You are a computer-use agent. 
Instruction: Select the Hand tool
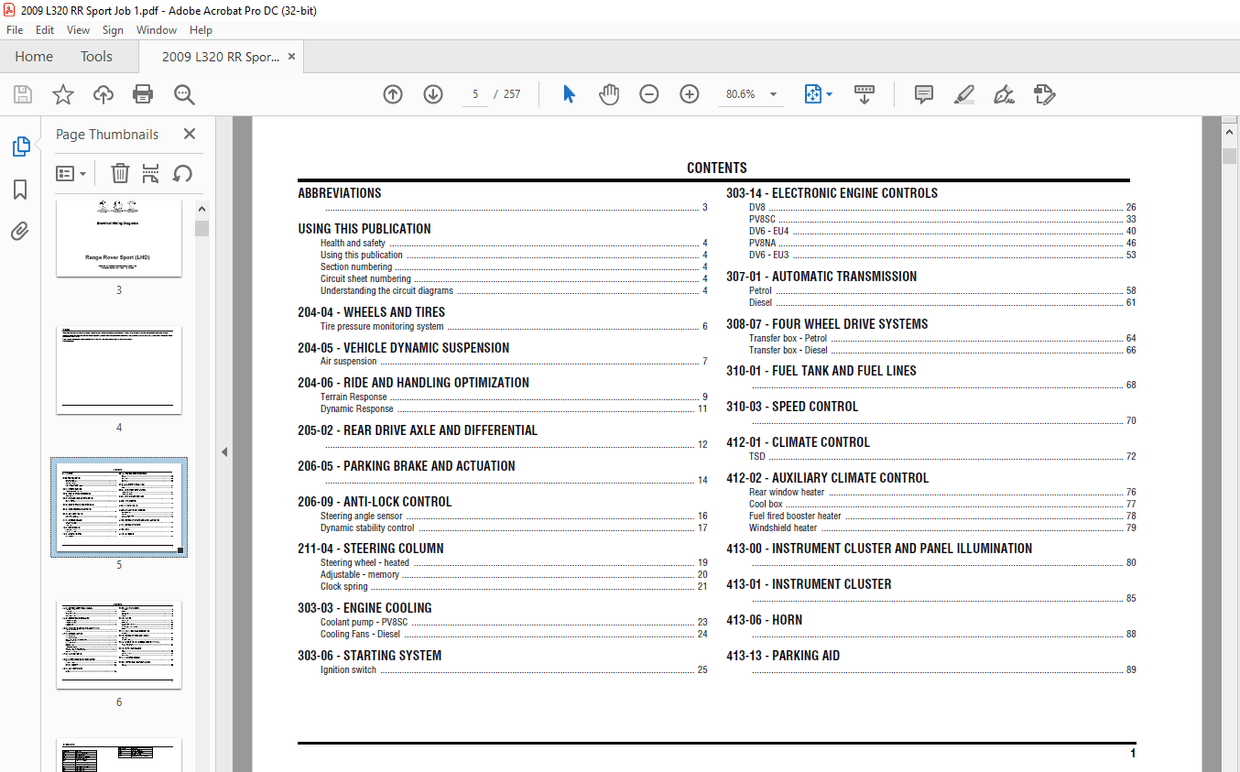609,93
